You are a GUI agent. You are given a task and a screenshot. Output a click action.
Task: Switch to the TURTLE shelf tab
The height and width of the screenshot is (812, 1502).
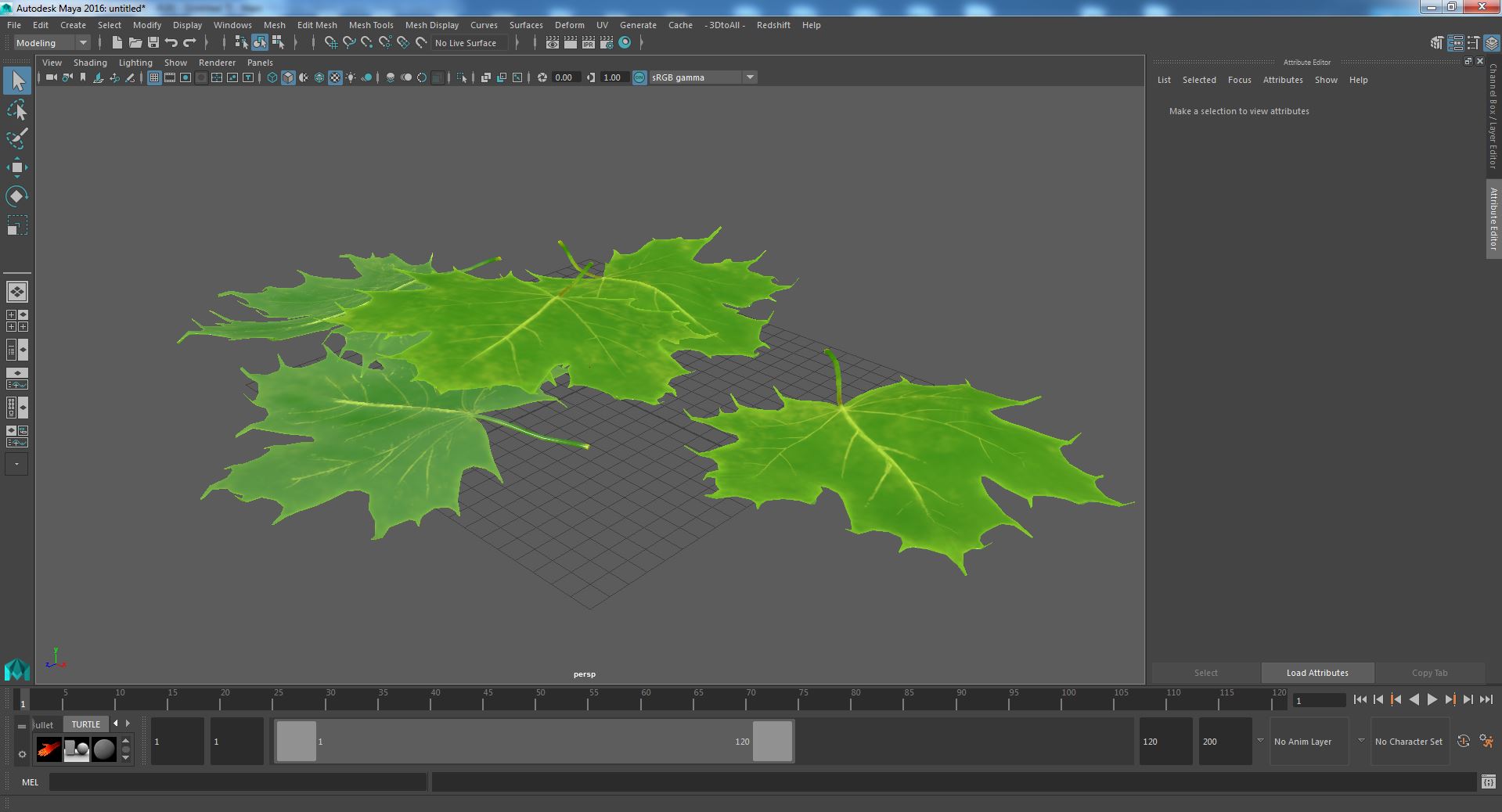86,724
